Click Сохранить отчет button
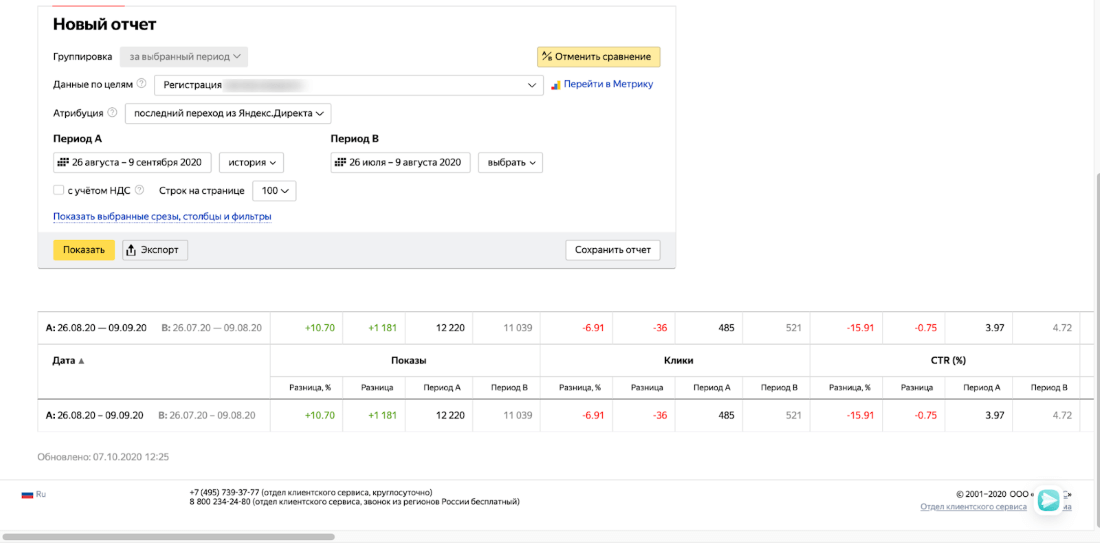 (612, 250)
